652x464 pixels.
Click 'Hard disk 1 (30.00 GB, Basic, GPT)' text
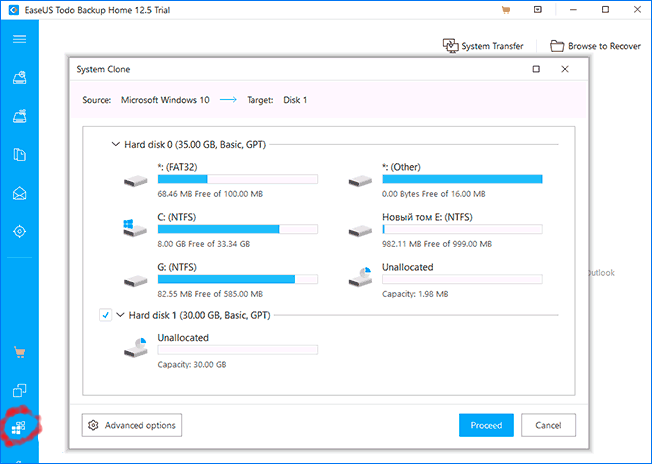[200, 315]
